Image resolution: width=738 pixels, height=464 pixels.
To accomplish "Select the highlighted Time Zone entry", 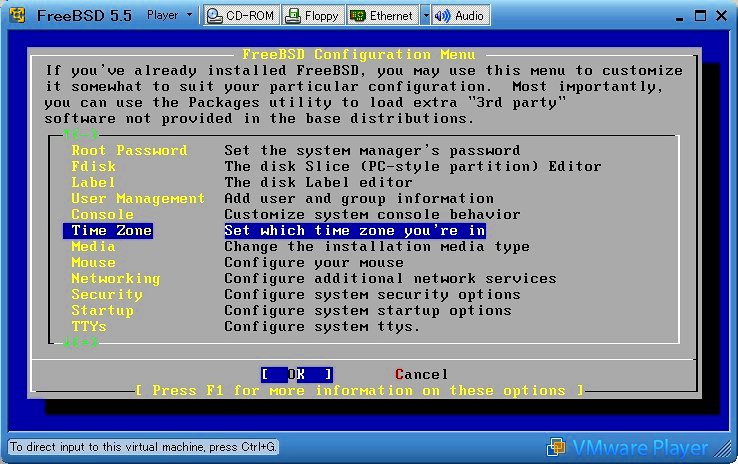I will point(111,230).
